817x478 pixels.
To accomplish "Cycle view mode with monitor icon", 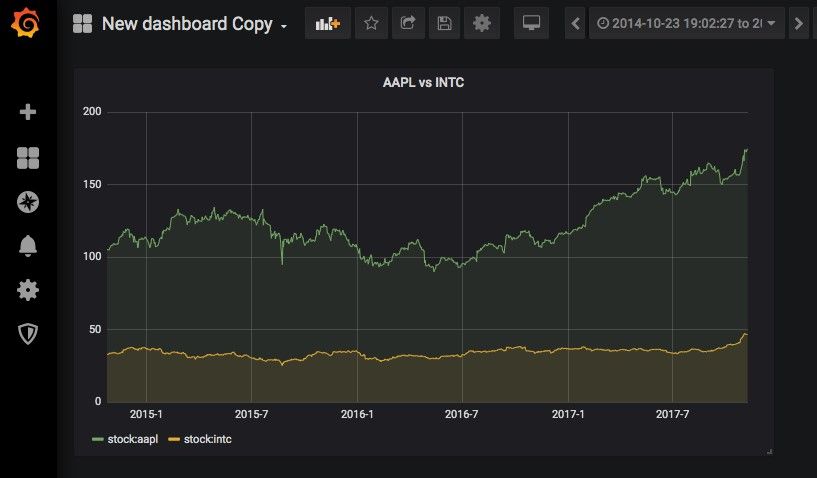I will coord(532,23).
